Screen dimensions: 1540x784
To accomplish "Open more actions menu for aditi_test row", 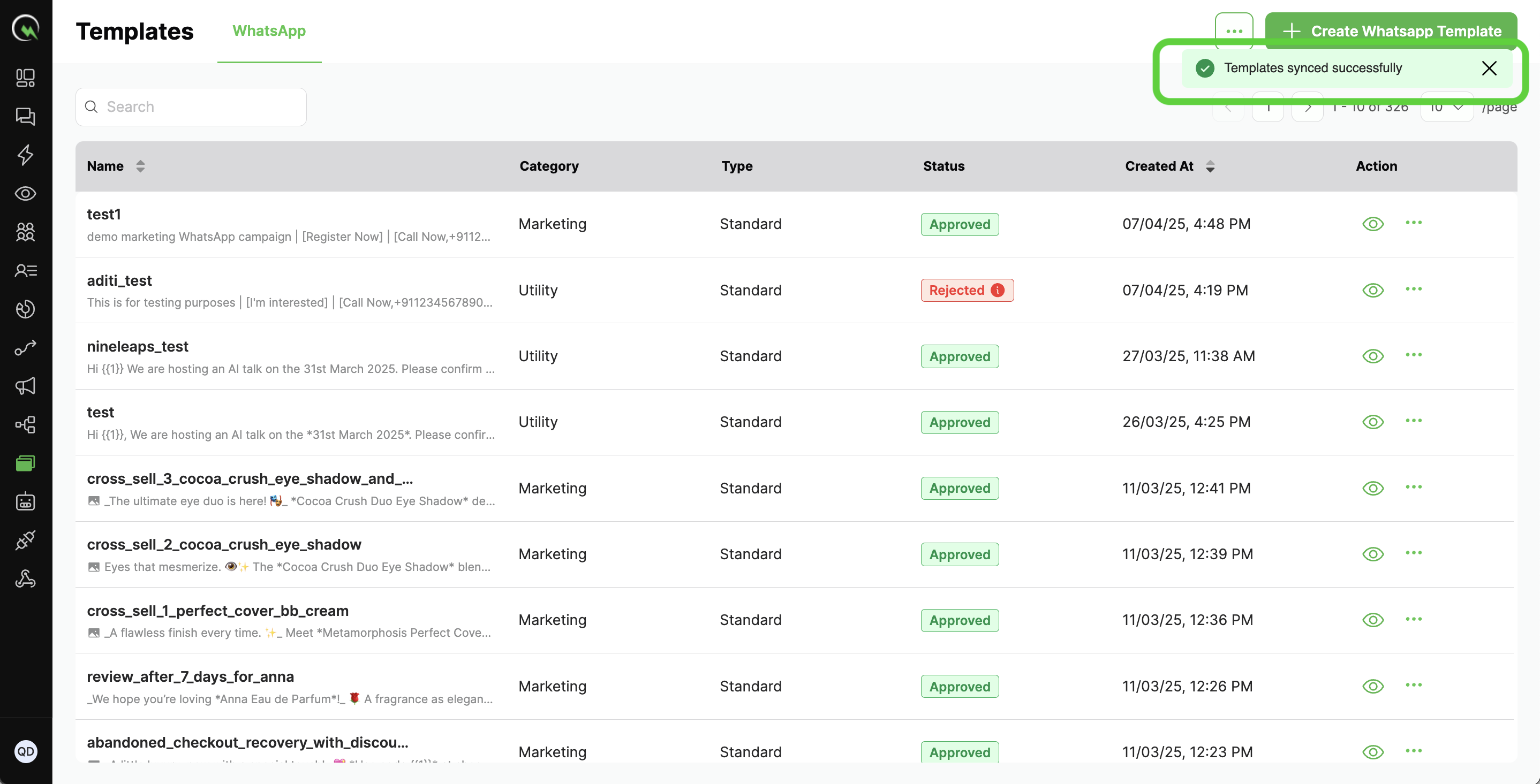I will tap(1413, 289).
